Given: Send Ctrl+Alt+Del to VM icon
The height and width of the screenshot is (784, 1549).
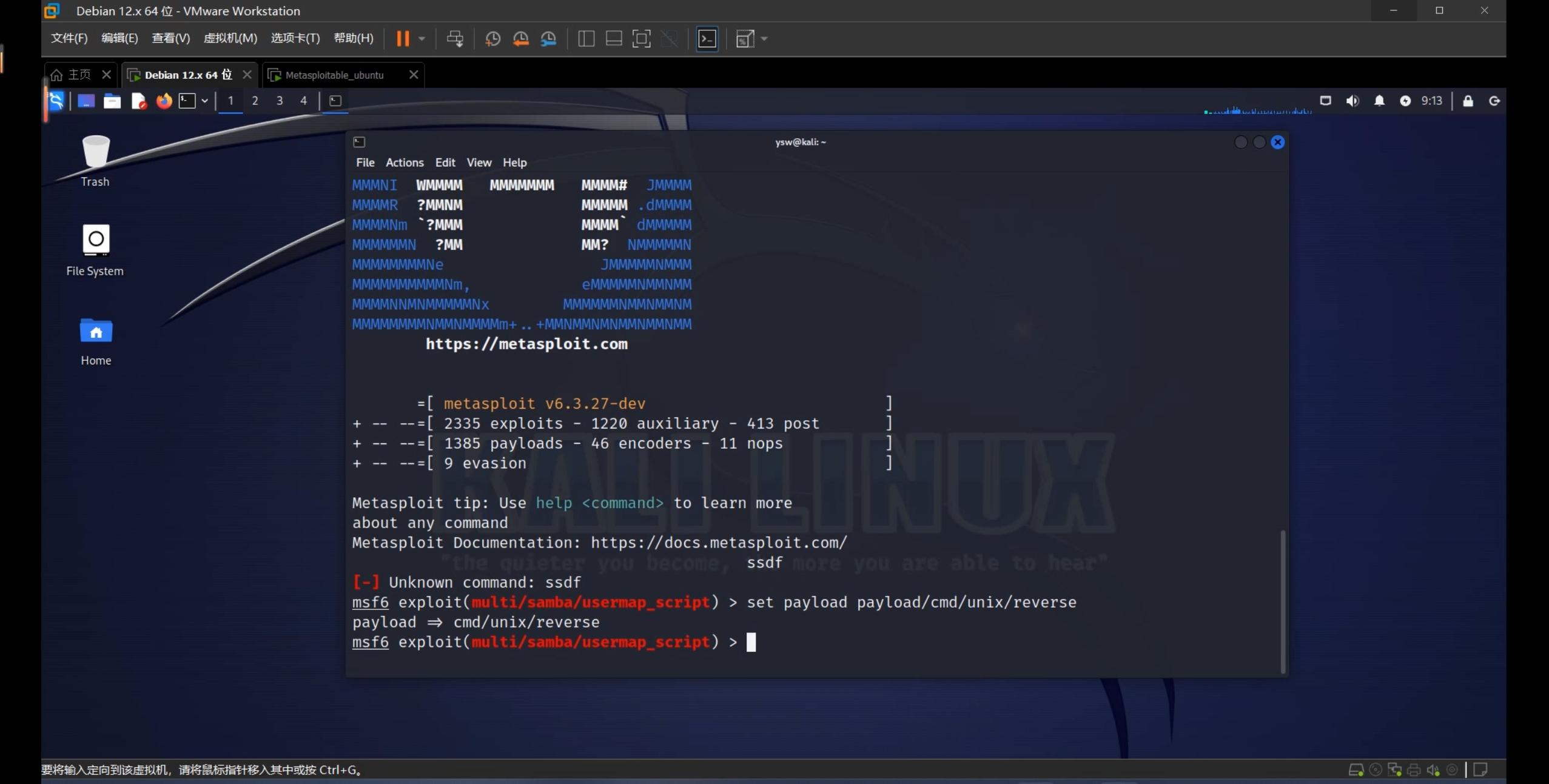Looking at the screenshot, I should (455, 39).
